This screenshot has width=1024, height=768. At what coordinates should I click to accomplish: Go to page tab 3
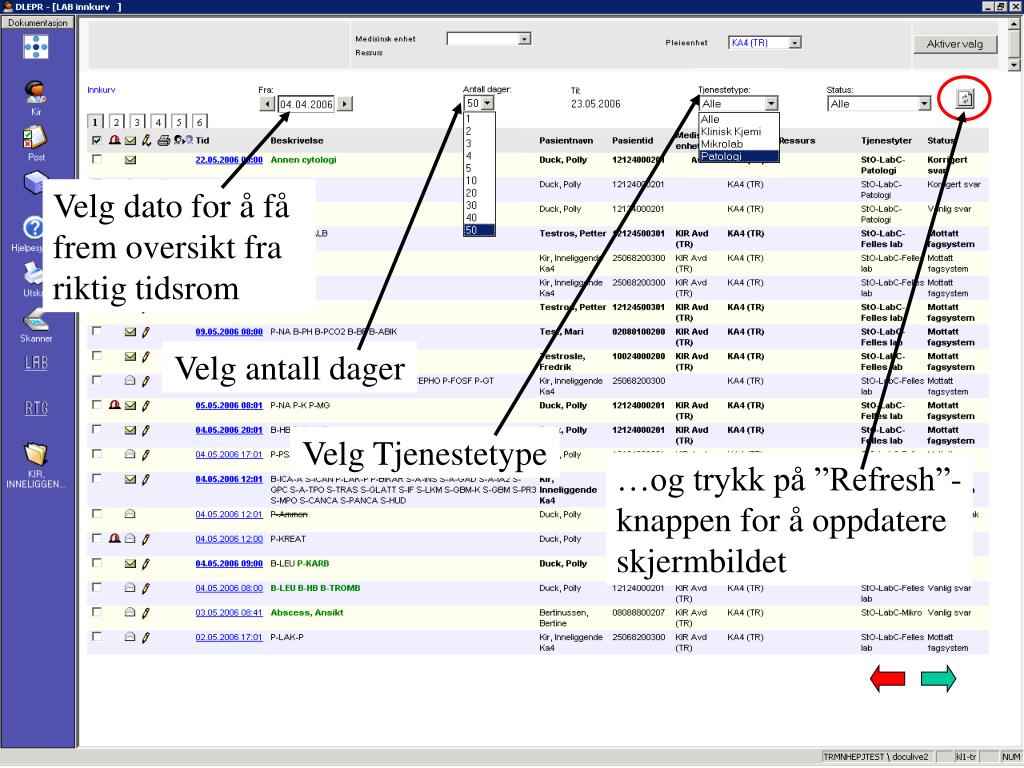[x=137, y=122]
